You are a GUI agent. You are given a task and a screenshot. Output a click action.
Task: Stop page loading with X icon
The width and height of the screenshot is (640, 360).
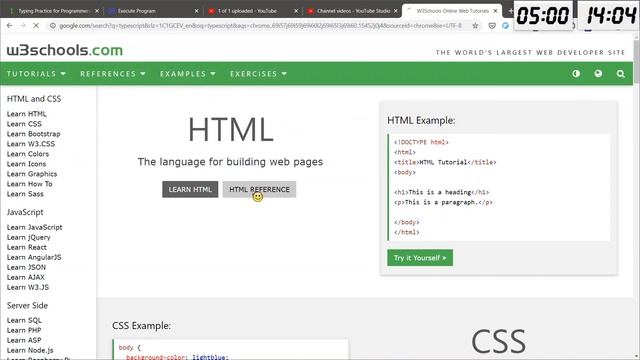36,25
